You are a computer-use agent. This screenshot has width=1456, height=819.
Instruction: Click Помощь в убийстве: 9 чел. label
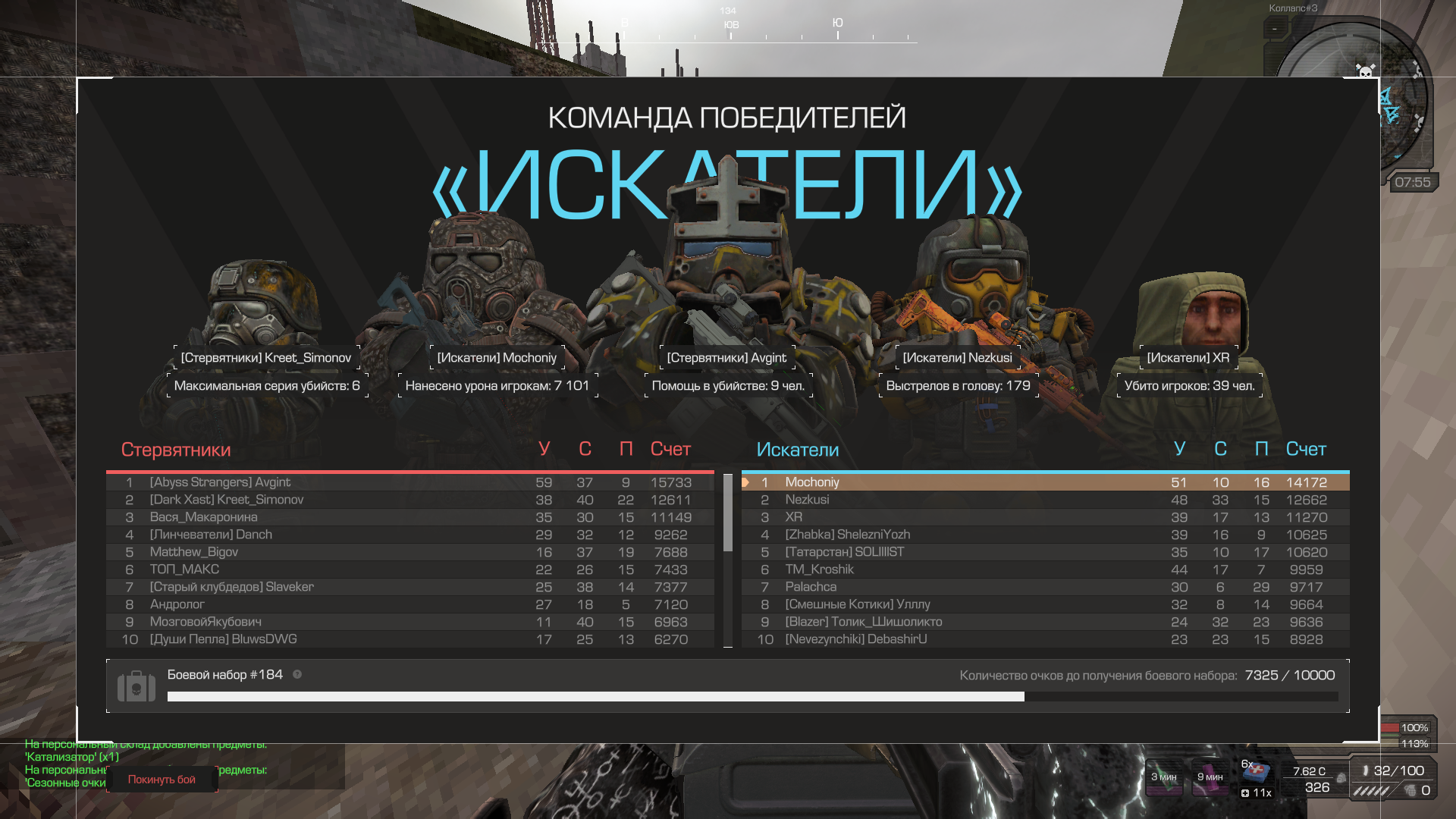[x=728, y=385]
